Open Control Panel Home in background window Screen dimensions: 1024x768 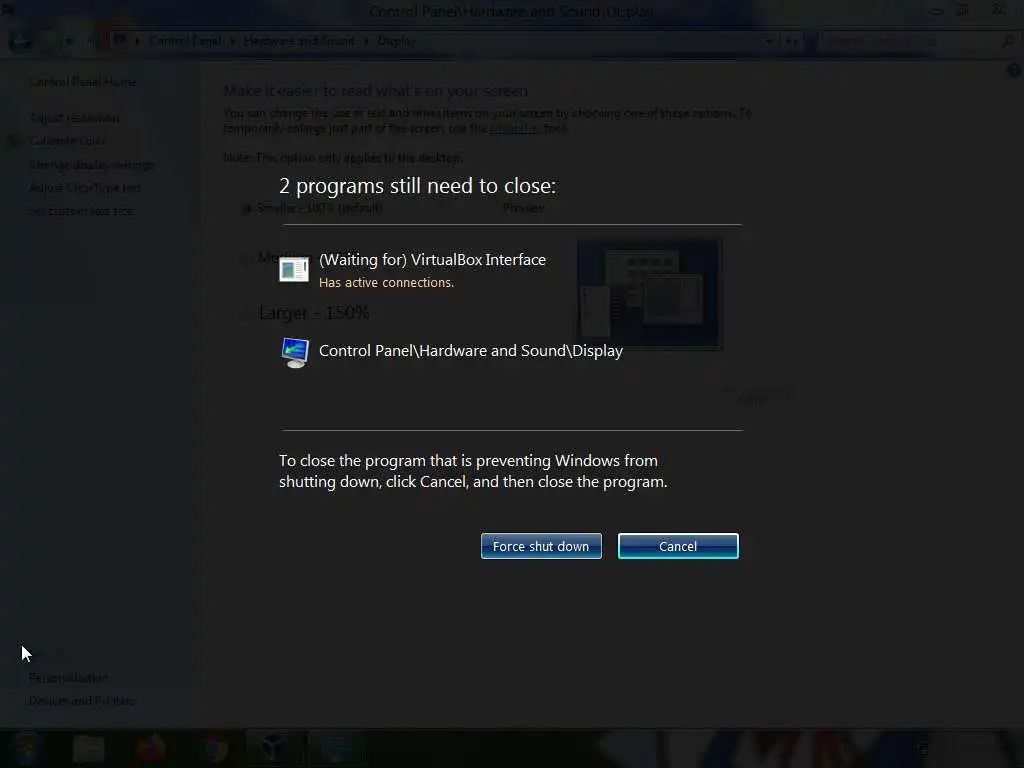[x=83, y=82]
